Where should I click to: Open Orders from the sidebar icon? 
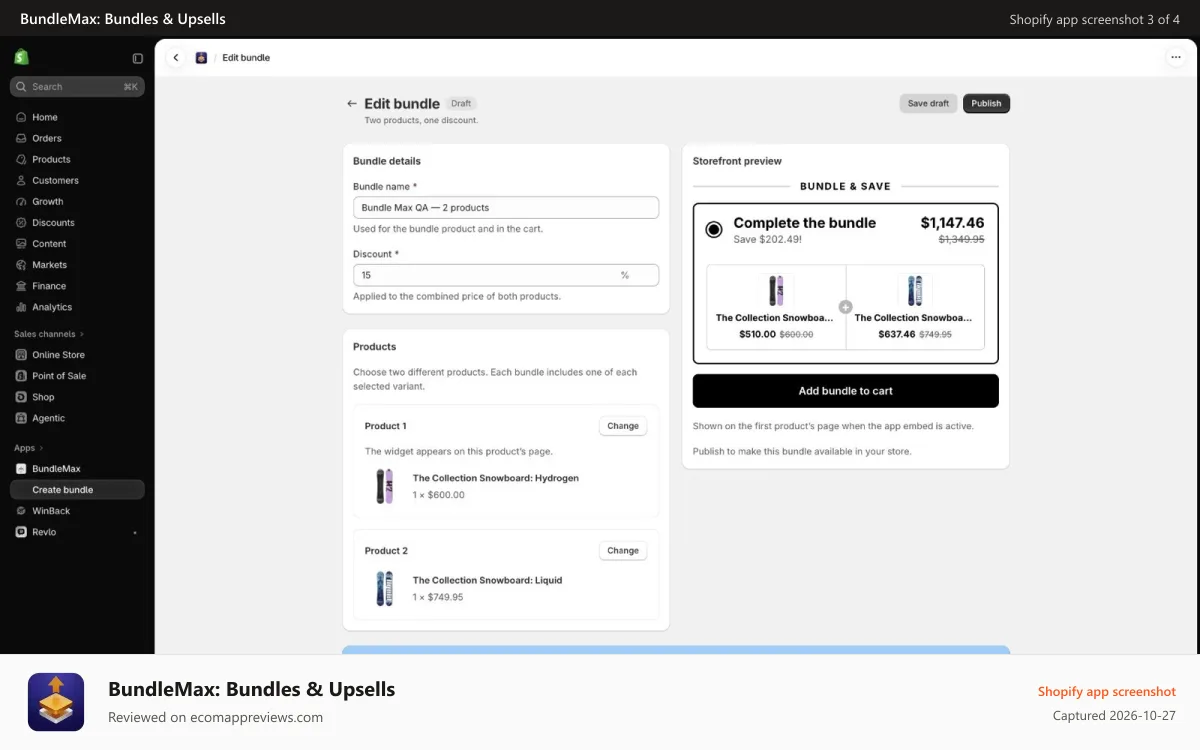21,138
